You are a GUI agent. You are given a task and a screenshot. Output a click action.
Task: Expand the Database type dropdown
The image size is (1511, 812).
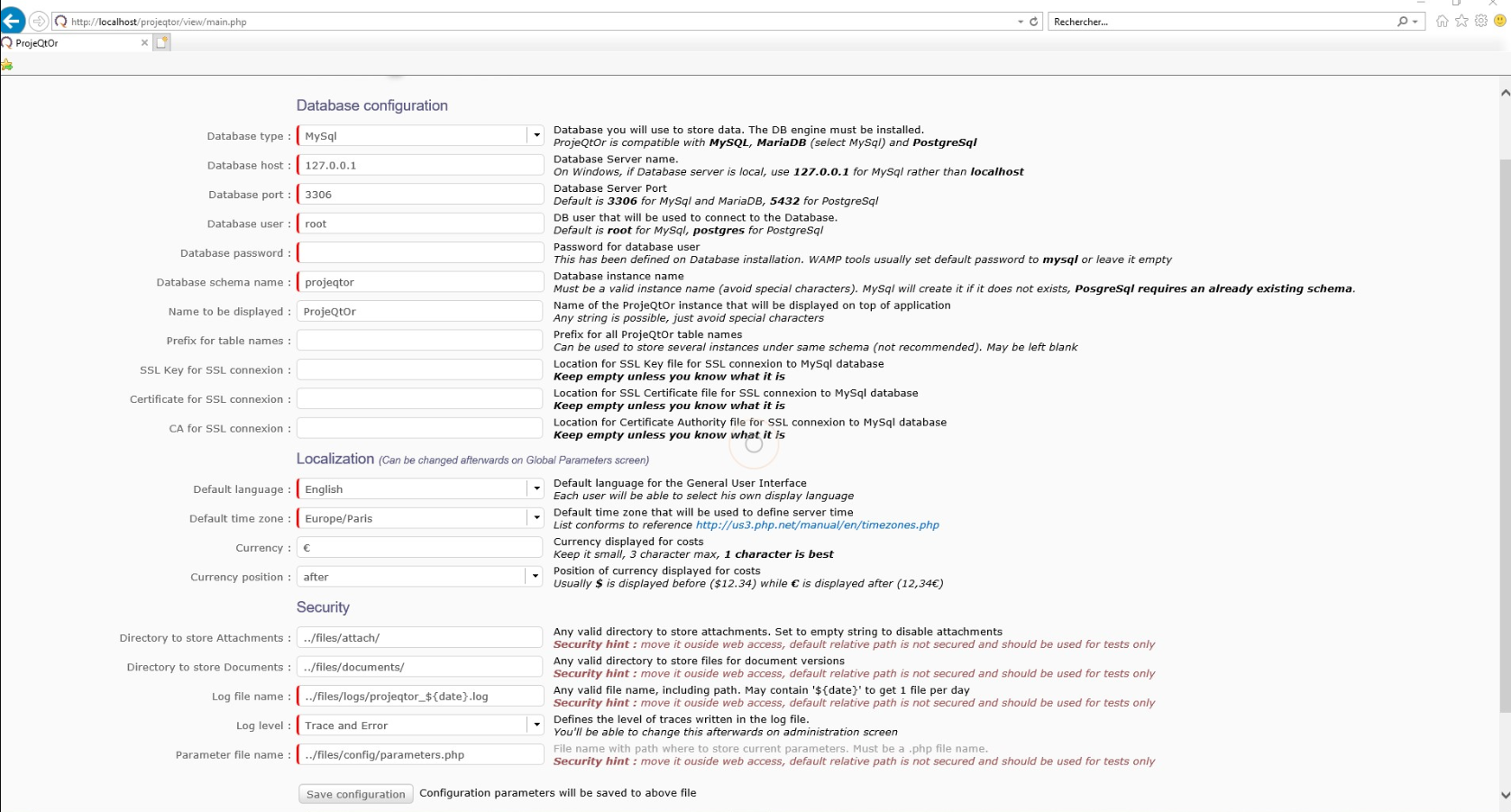pos(536,136)
